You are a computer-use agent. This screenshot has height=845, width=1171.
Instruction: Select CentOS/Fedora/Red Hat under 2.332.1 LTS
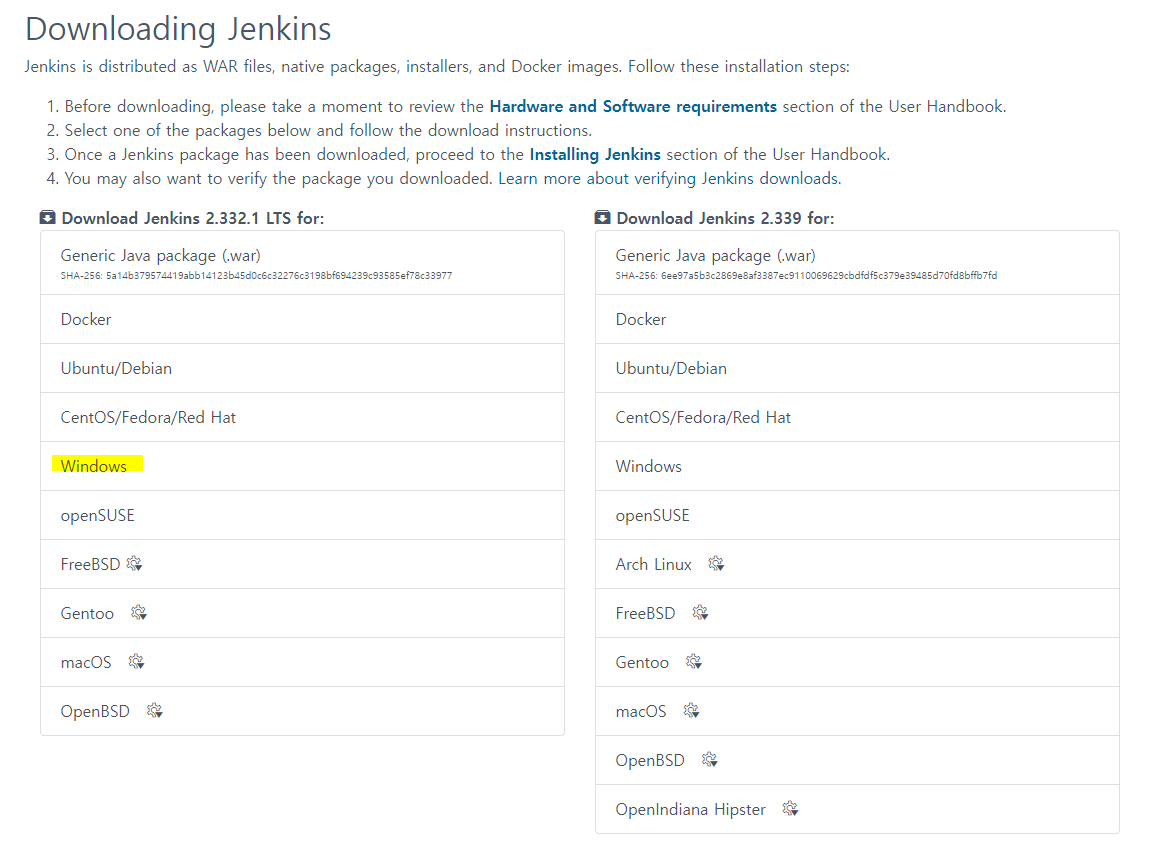302,417
